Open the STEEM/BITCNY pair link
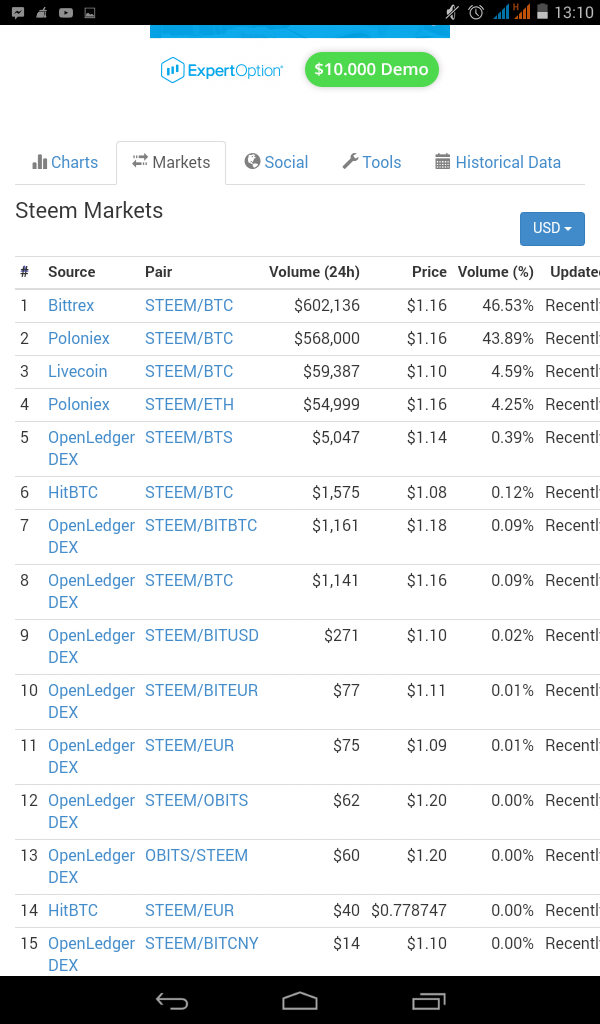Image resolution: width=600 pixels, height=1024 pixels. pos(202,943)
